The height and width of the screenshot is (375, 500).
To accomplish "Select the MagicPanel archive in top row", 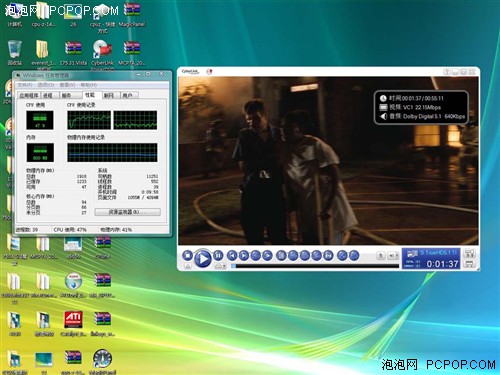I will click(132, 15).
